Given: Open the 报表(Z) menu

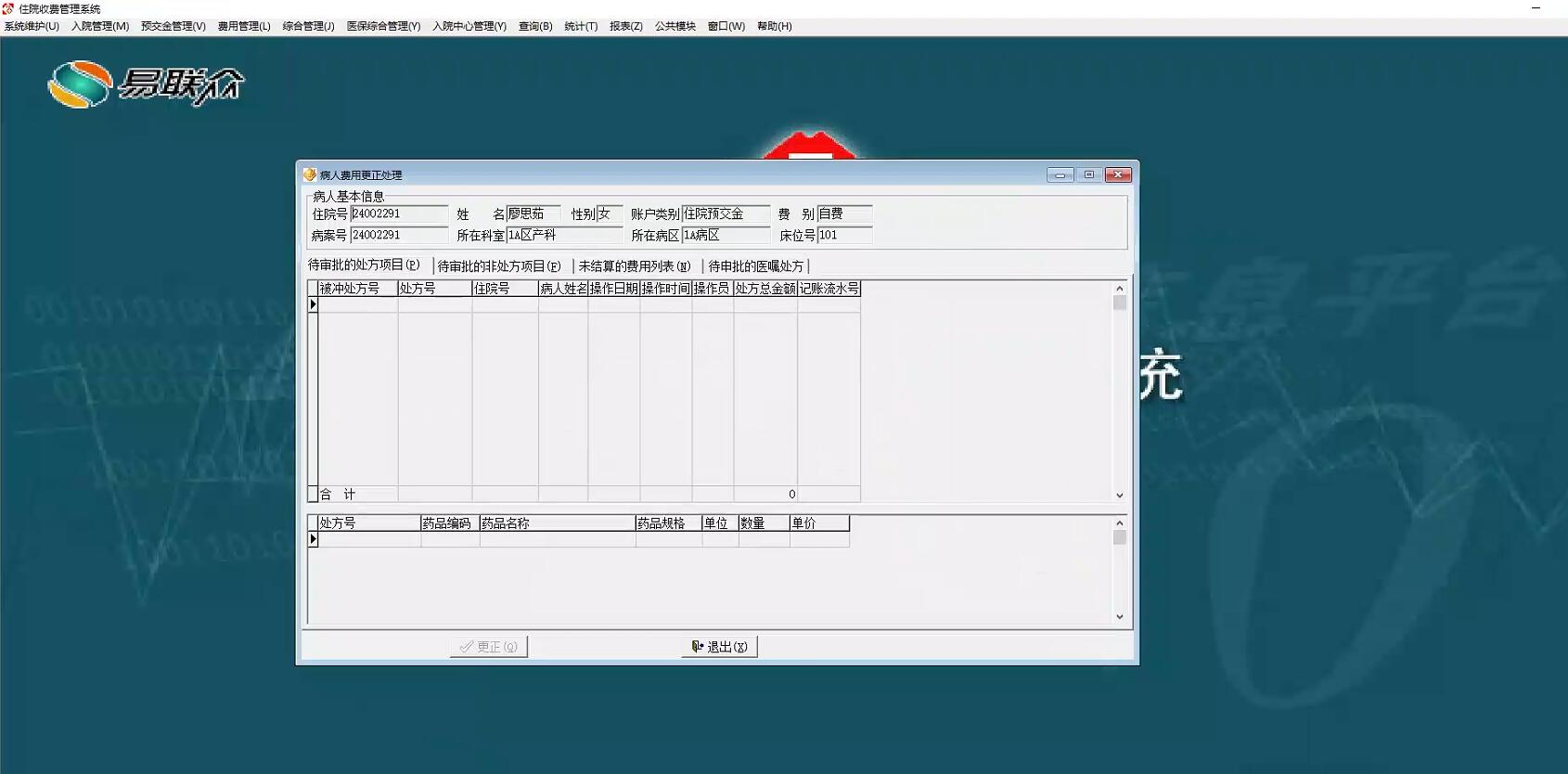Looking at the screenshot, I should click(626, 26).
